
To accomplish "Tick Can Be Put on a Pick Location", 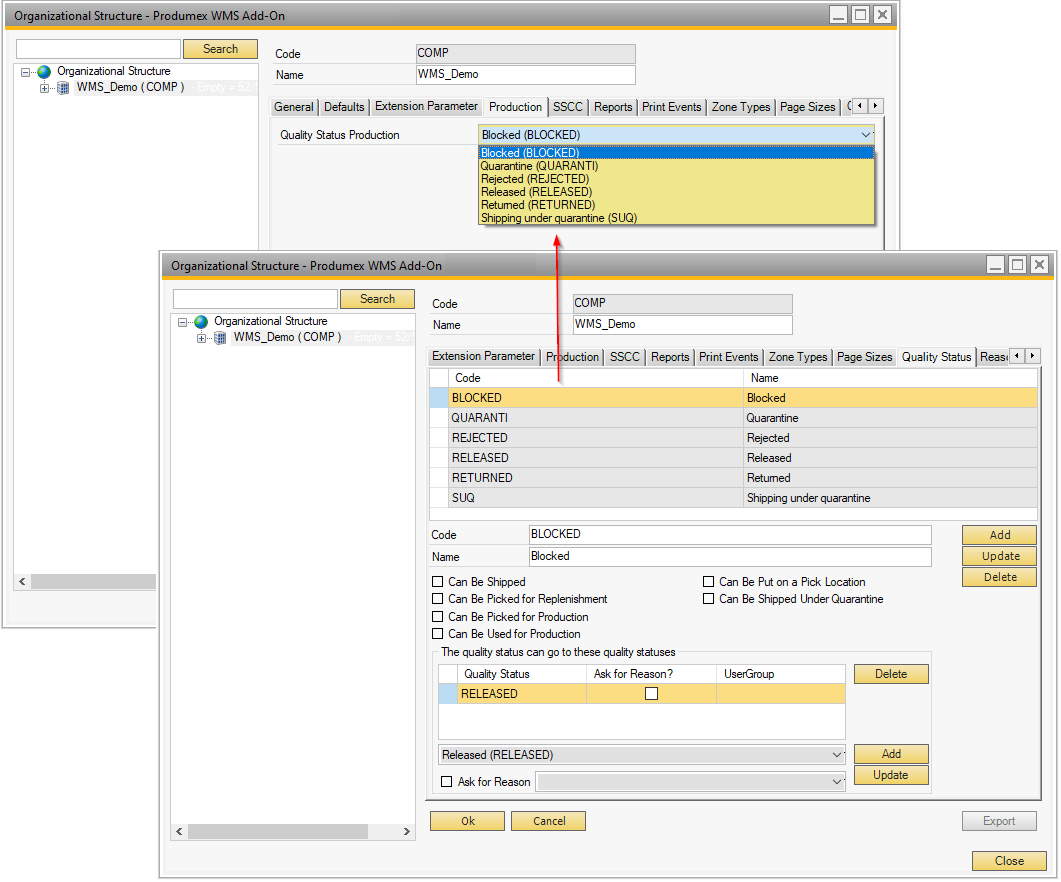I will 708,582.
